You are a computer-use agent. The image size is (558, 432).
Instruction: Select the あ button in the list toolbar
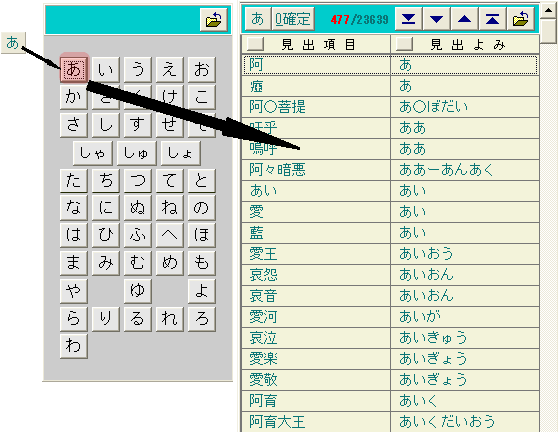click(257, 19)
